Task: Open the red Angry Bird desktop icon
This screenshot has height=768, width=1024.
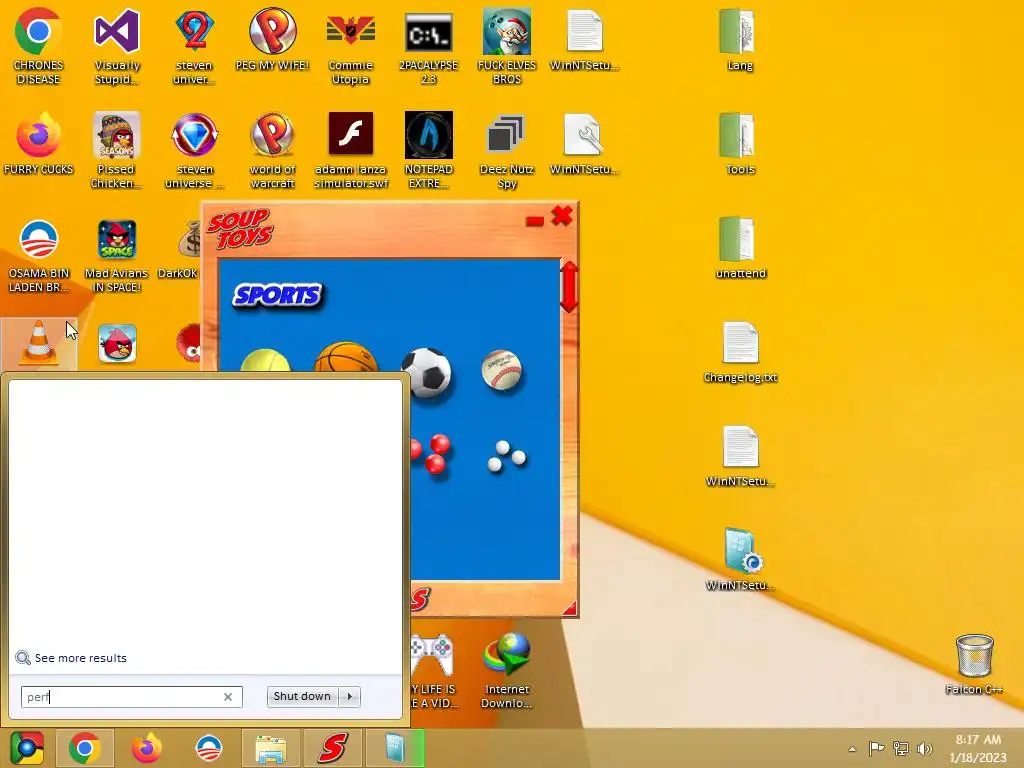Action: [117, 343]
